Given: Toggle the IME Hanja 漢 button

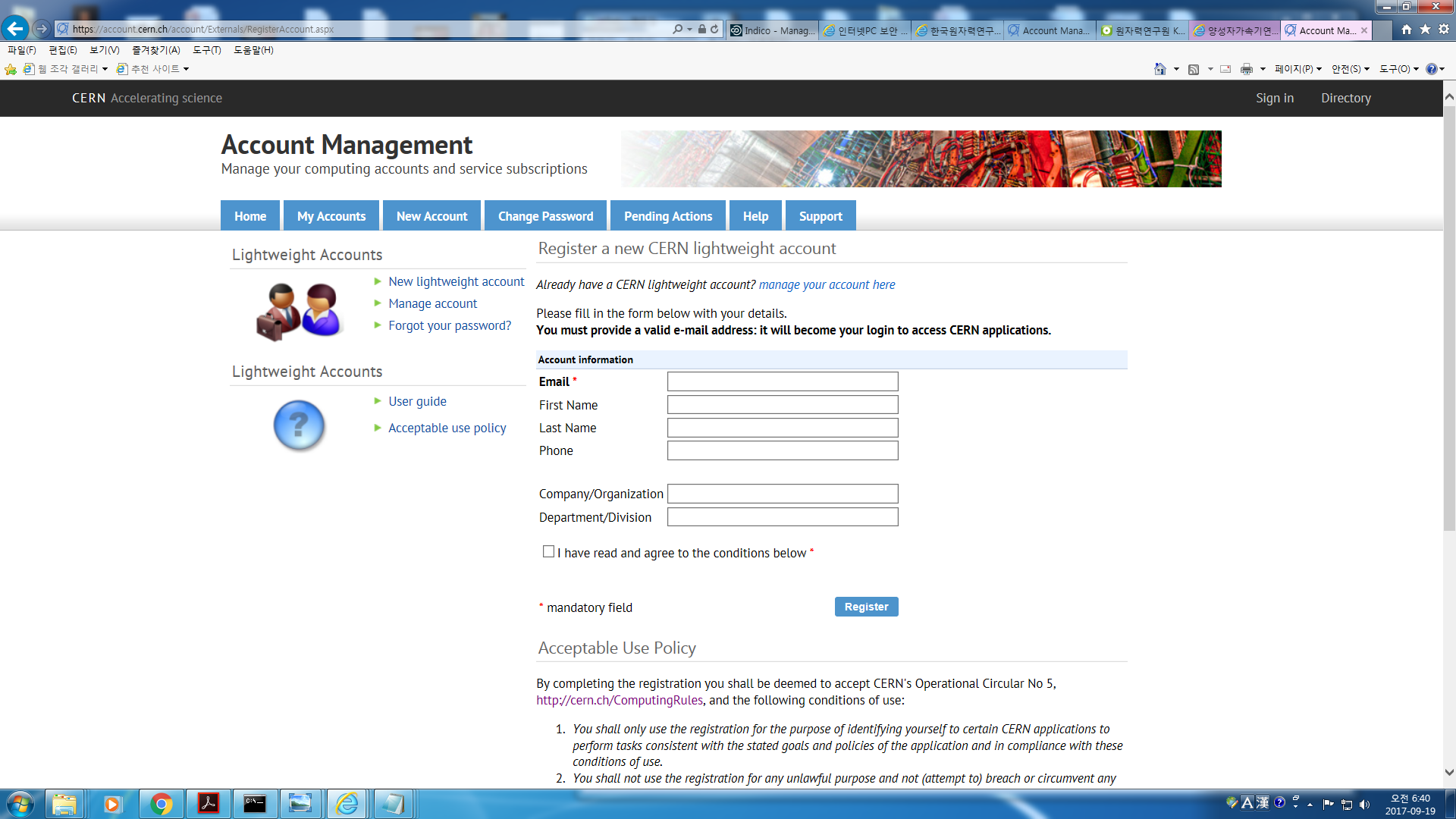Looking at the screenshot, I should (x=1263, y=802).
